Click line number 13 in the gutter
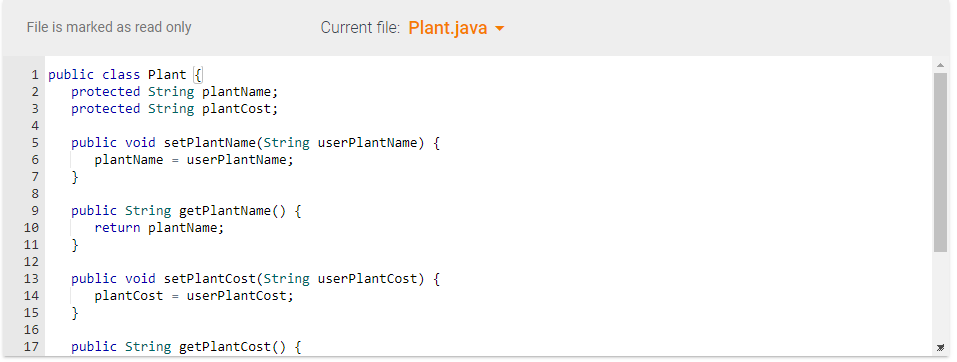 point(32,278)
